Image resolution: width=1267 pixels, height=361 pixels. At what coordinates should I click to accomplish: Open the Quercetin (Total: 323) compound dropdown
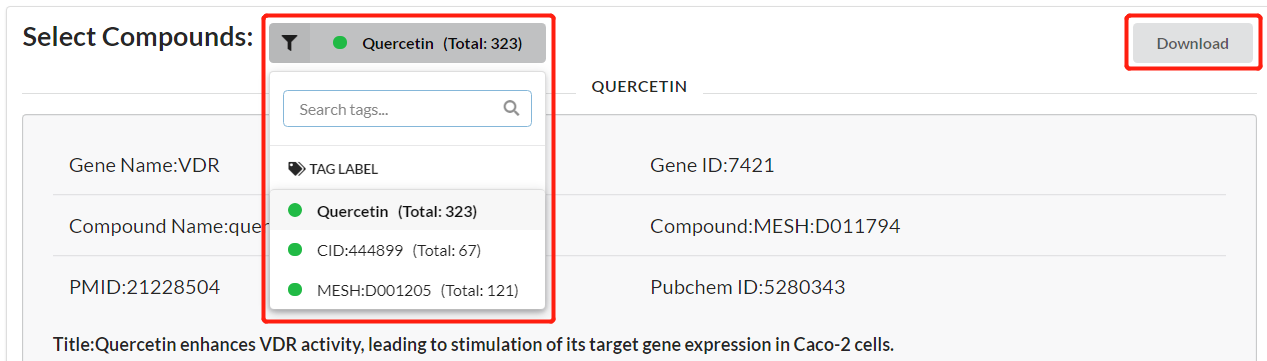428,43
